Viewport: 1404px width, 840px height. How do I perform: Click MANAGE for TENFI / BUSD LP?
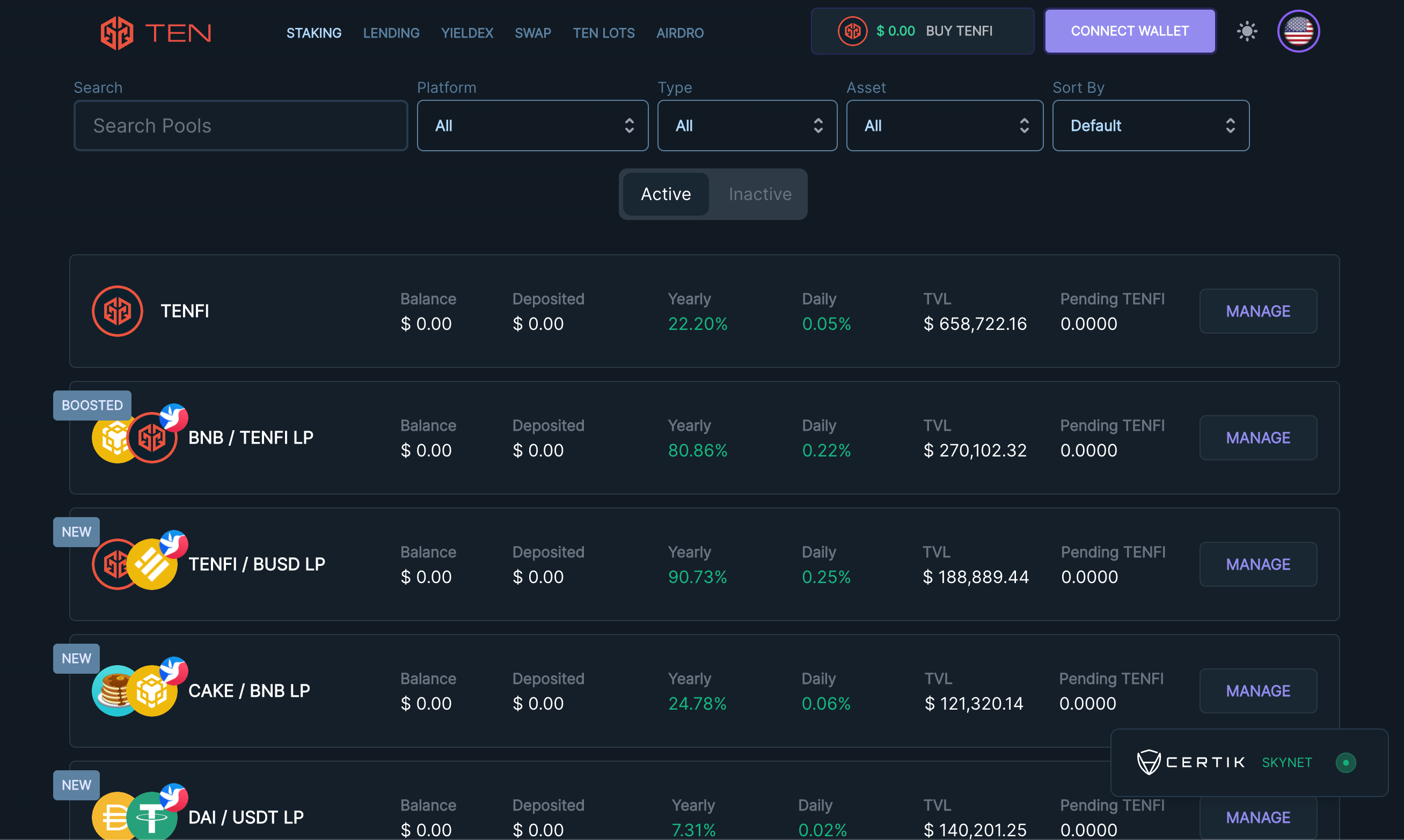click(x=1258, y=564)
